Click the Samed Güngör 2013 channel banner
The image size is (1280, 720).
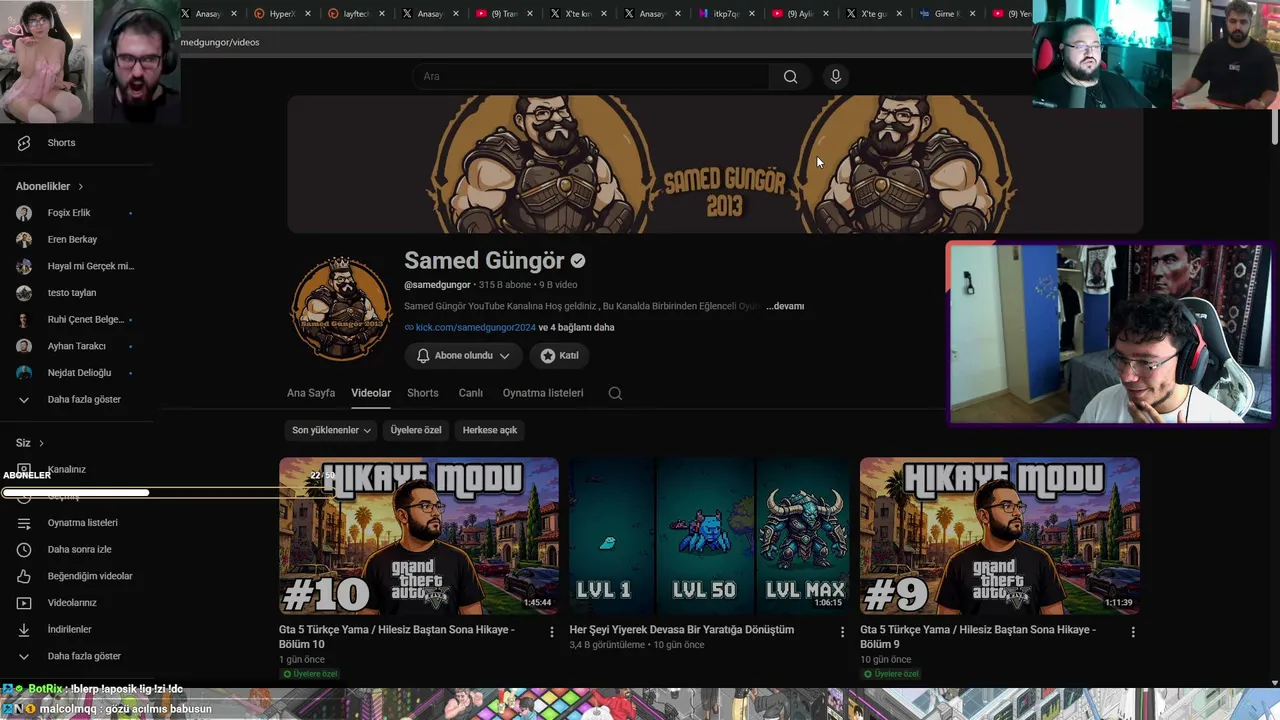[x=715, y=165]
